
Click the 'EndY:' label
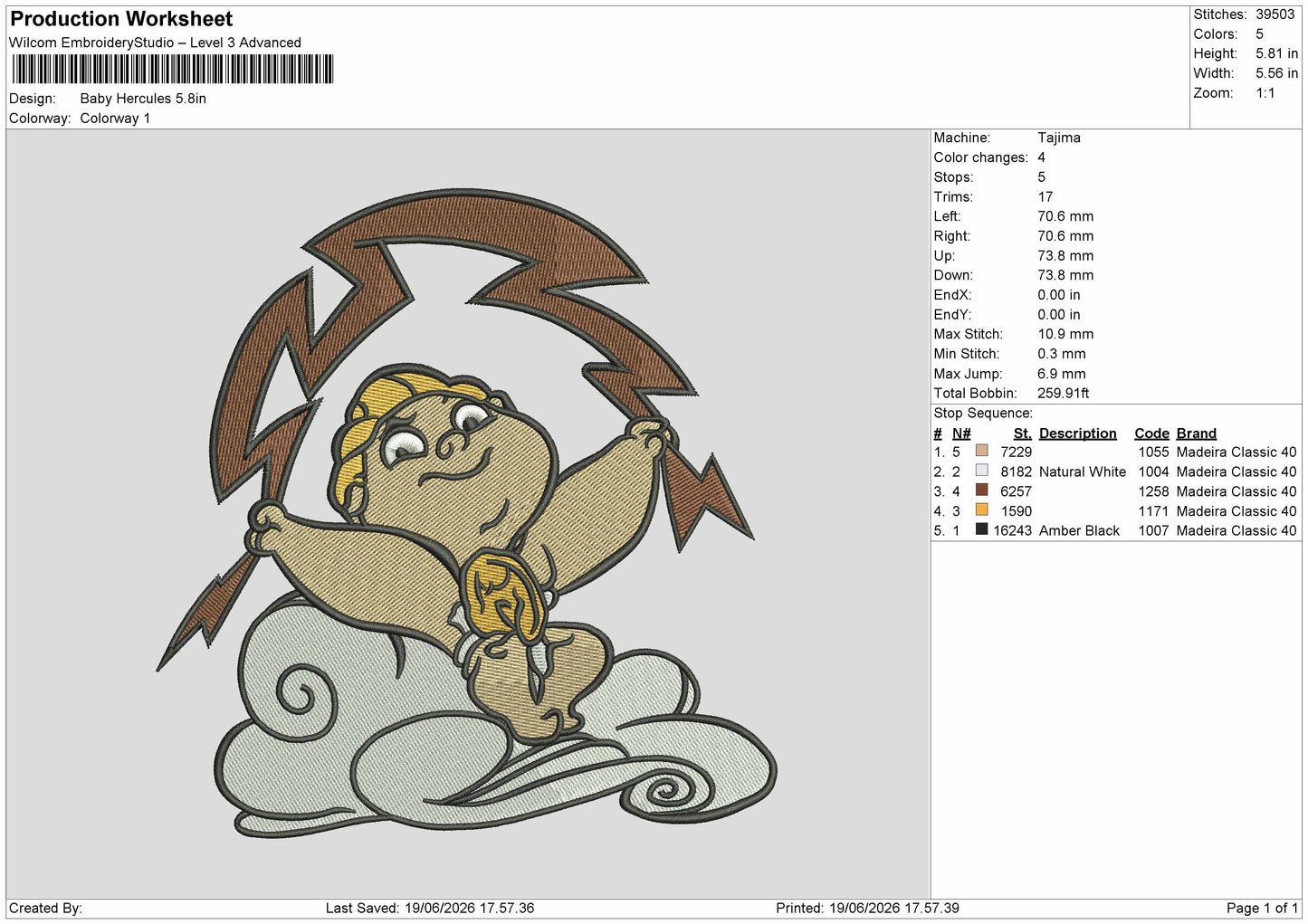pyautogui.click(x=952, y=315)
